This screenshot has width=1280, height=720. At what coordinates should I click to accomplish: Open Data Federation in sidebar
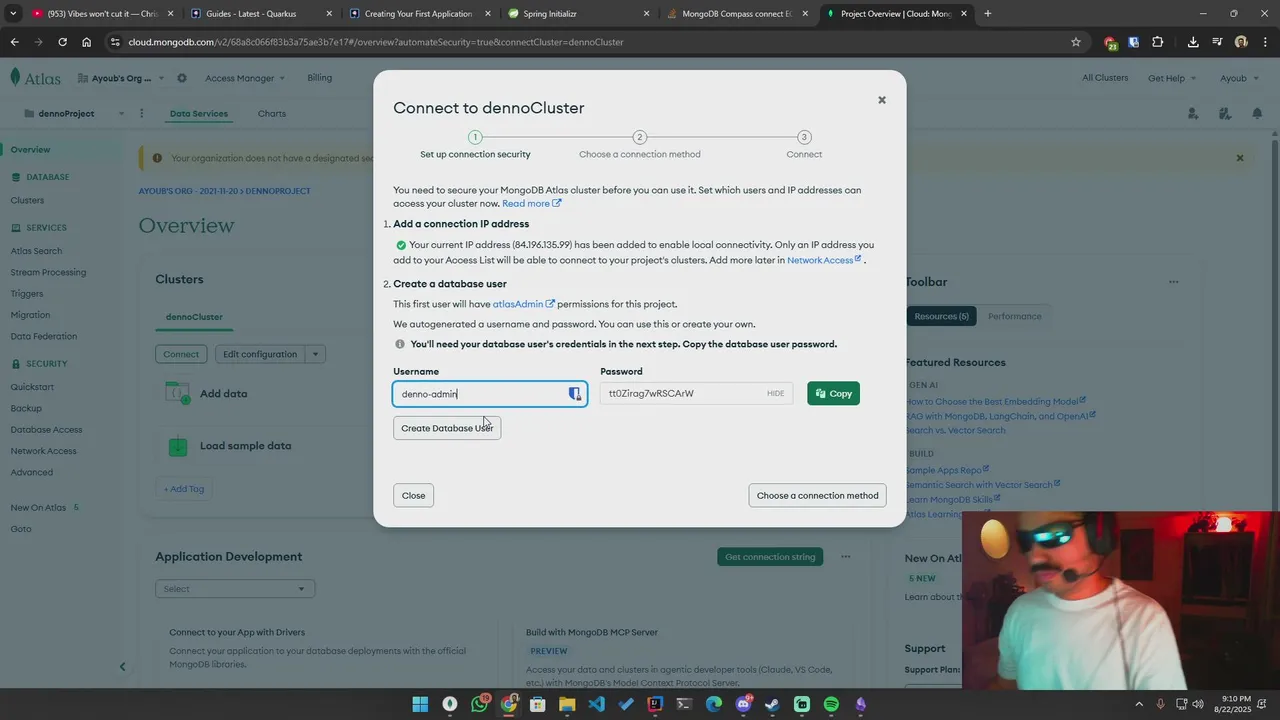(x=43, y=337)
